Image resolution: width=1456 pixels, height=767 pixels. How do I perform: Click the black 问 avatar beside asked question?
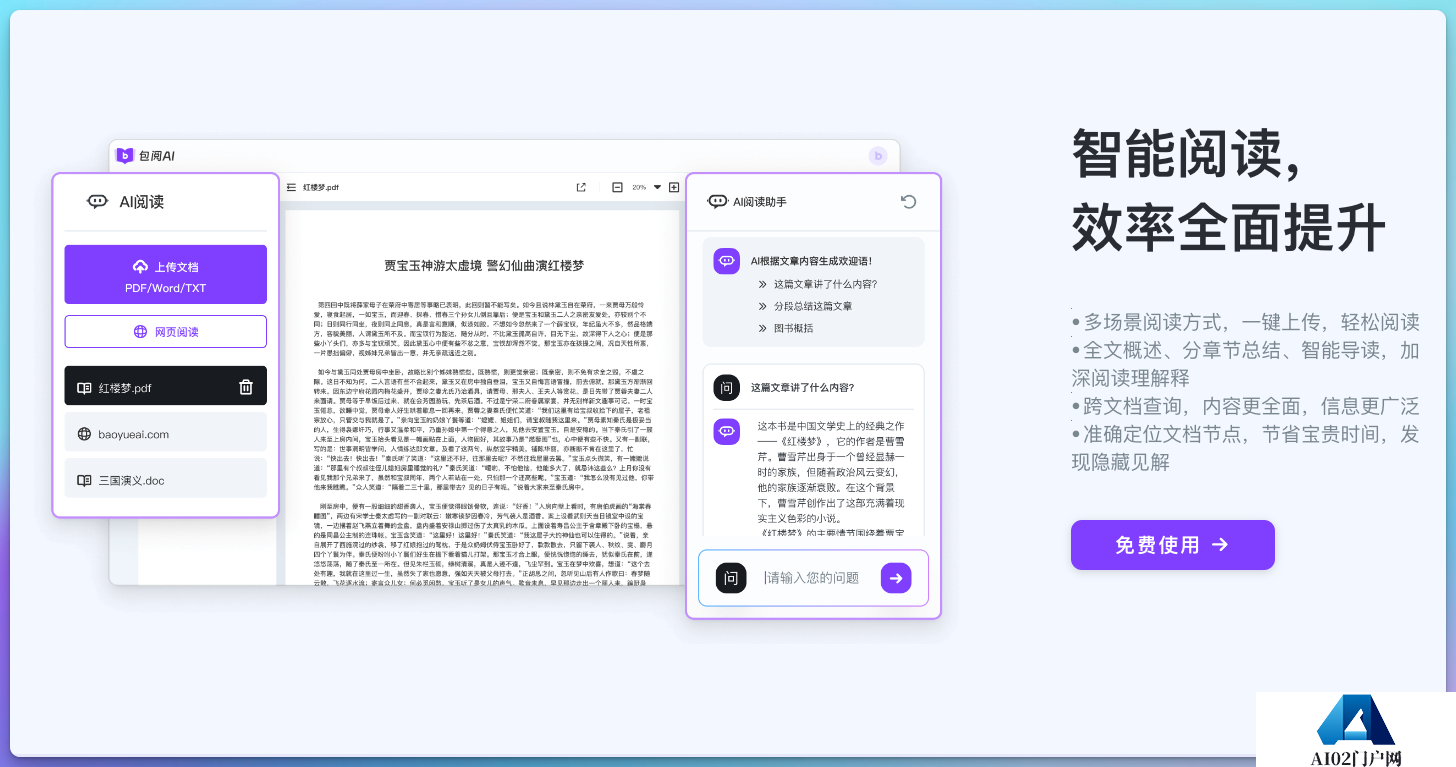click(727, 388)
